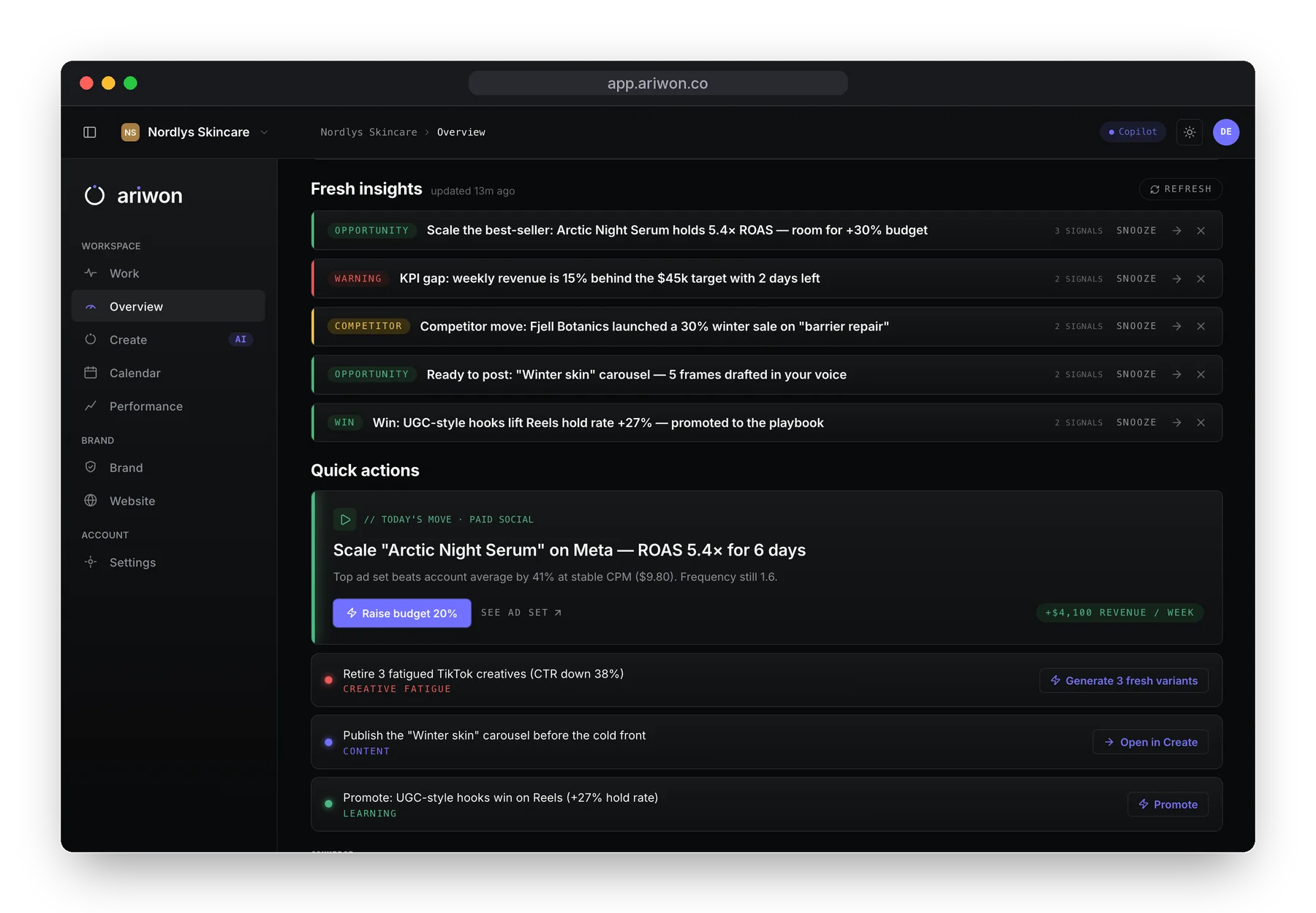Click Generate 3 fresh variants

(1124, 681)
